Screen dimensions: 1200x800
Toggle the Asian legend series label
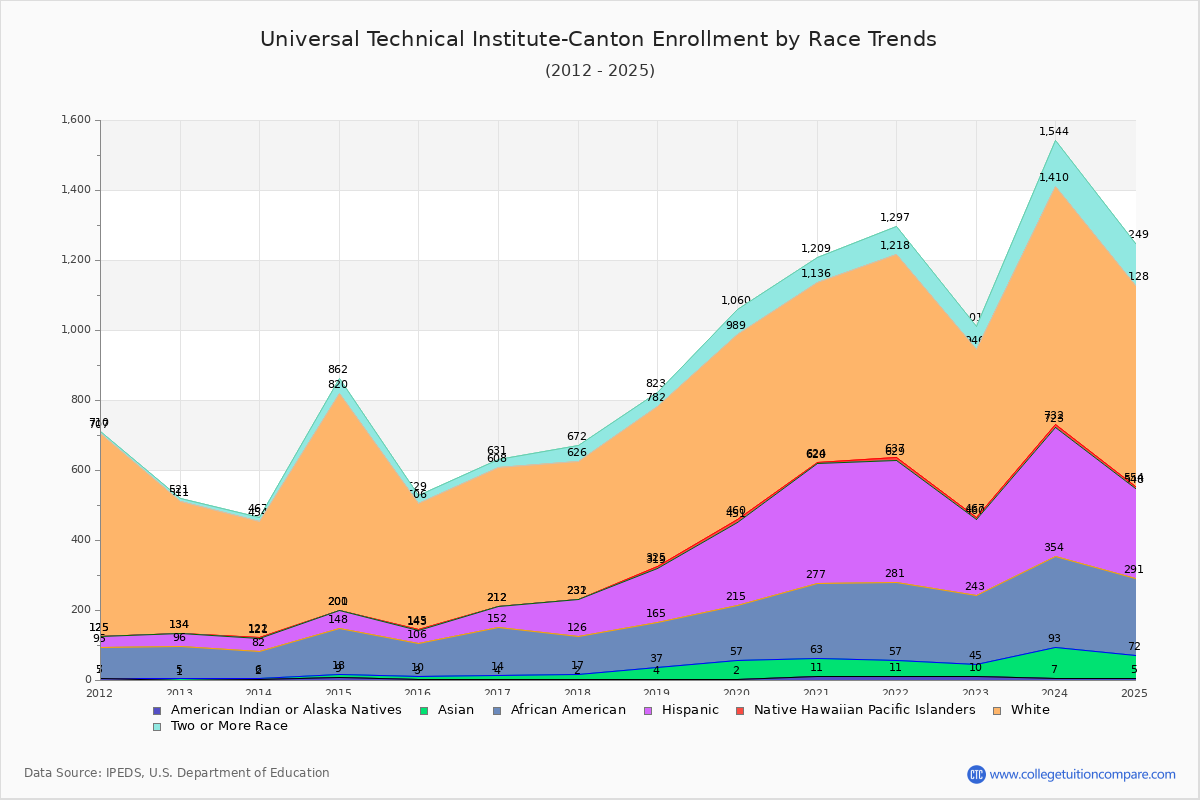click(x=455, y=710)
